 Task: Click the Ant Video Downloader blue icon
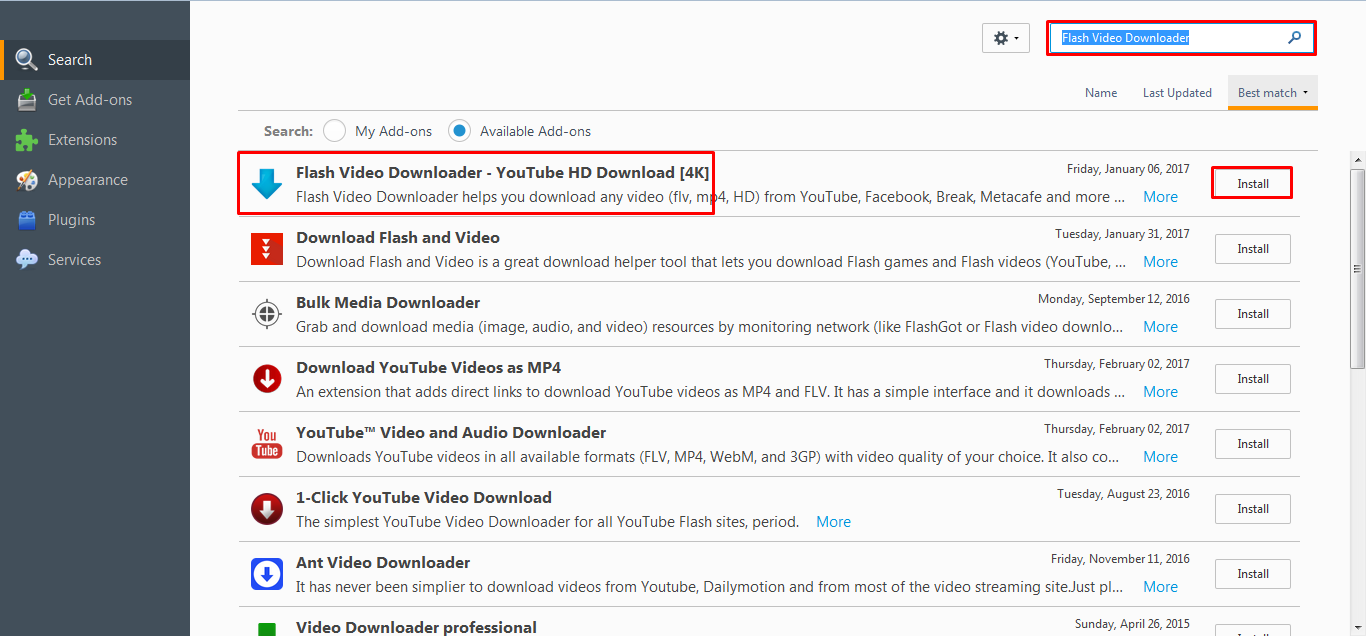pos(267,574)
